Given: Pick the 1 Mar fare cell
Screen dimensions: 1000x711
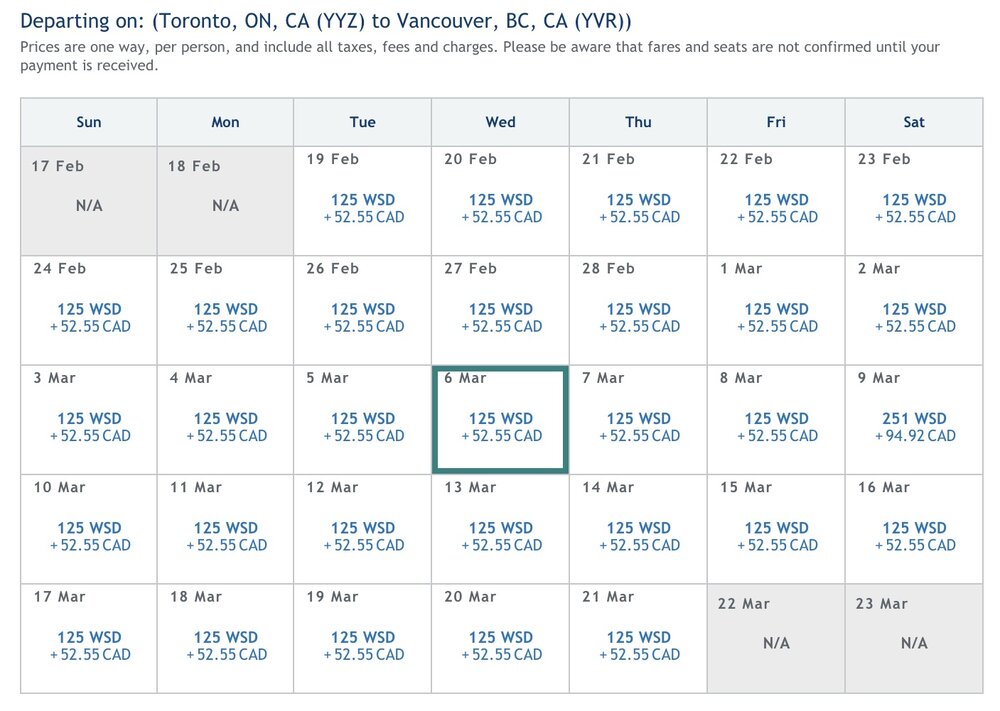Looking at the screenshot, I should tap(776, 317).
